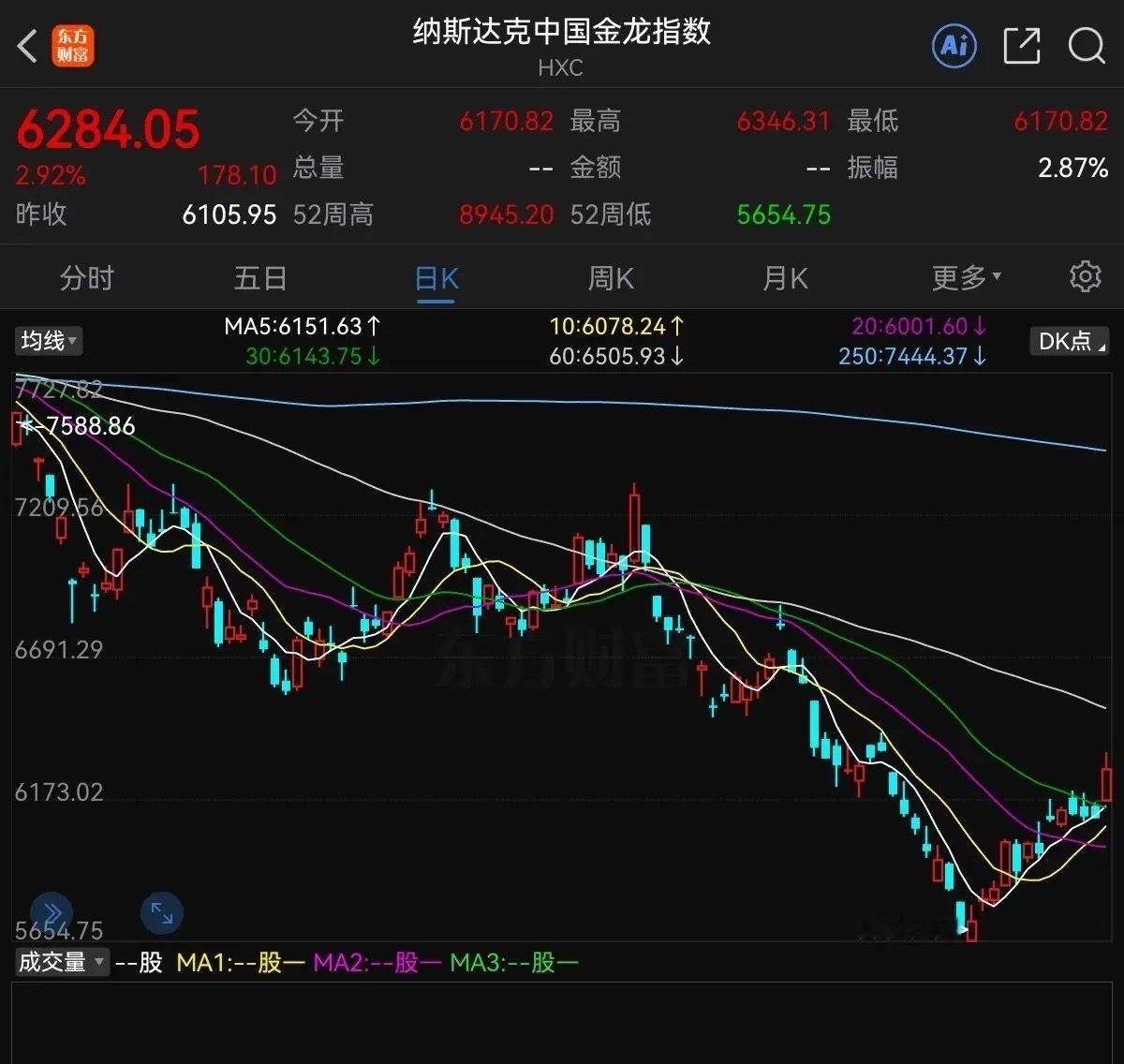Open search with magnifier icon
Screen dimensions: 1124x1064
[x=1087, y=46]
